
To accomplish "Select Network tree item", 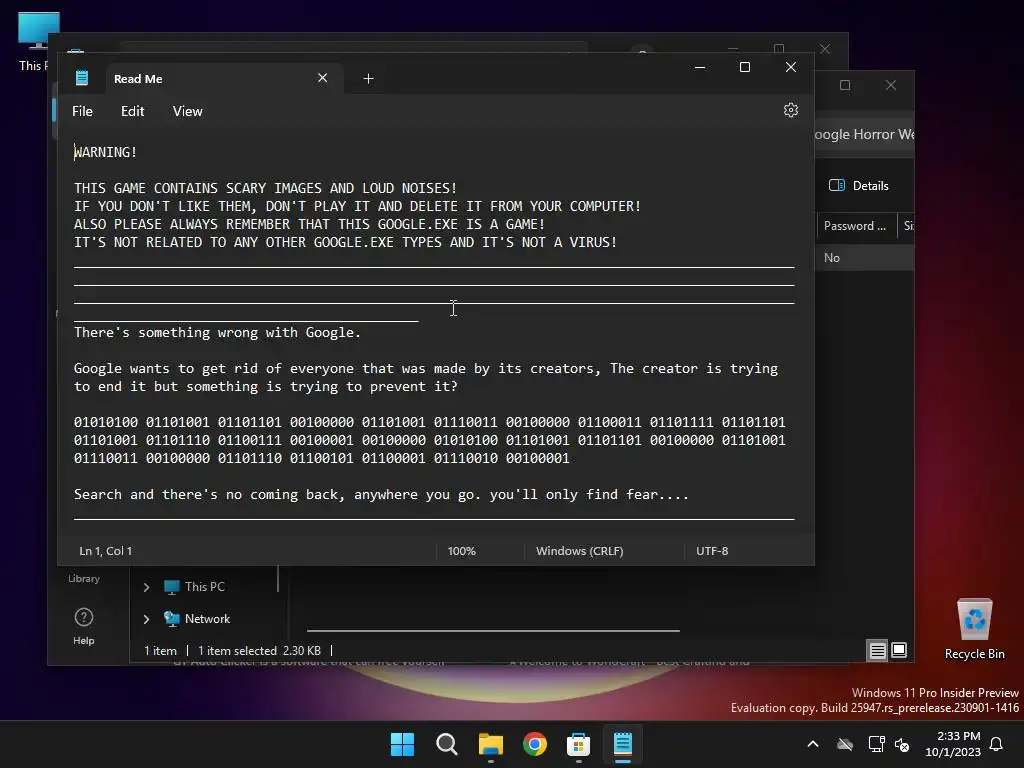I will coord(197,618).
